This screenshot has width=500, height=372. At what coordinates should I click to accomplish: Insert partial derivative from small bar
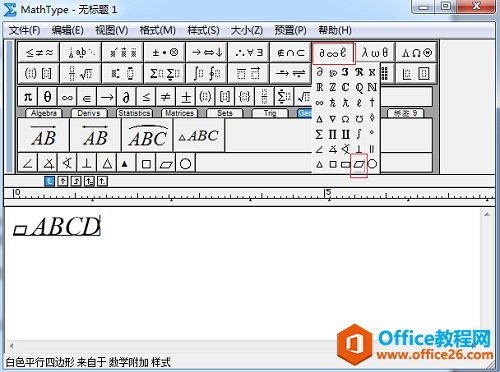126,97
